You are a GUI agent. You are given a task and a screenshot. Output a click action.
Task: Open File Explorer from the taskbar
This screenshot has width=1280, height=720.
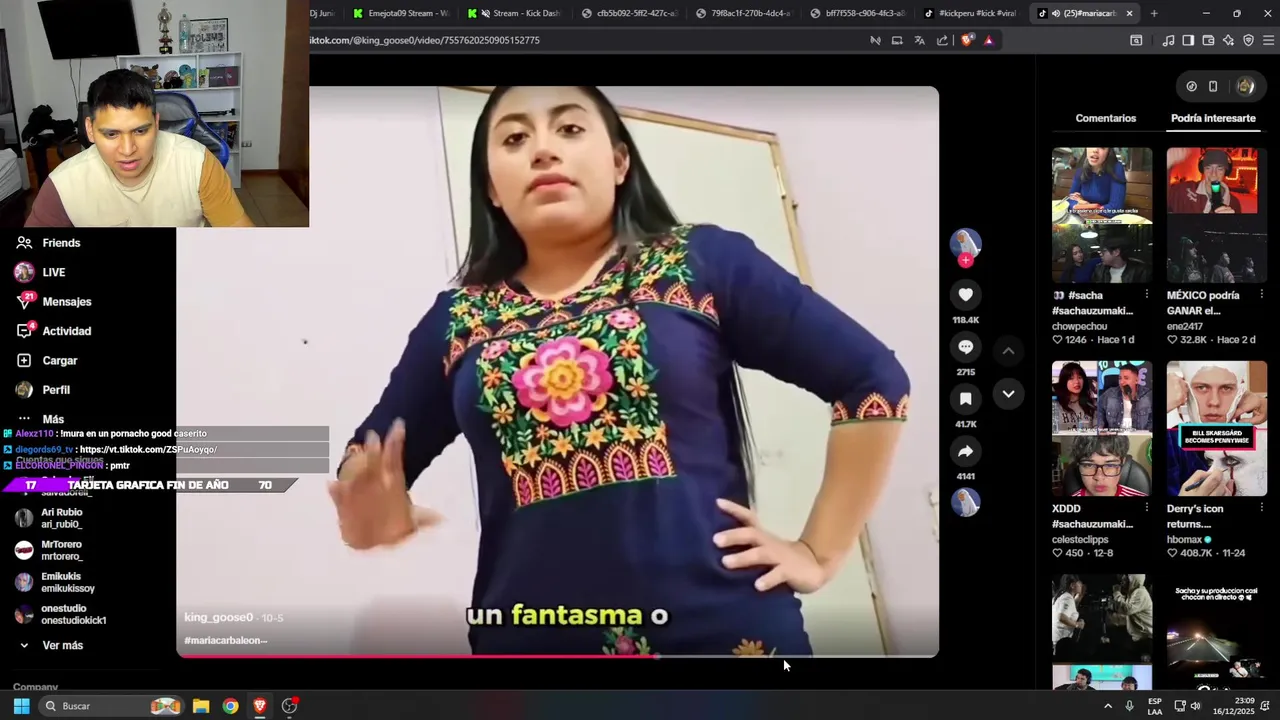201,706
